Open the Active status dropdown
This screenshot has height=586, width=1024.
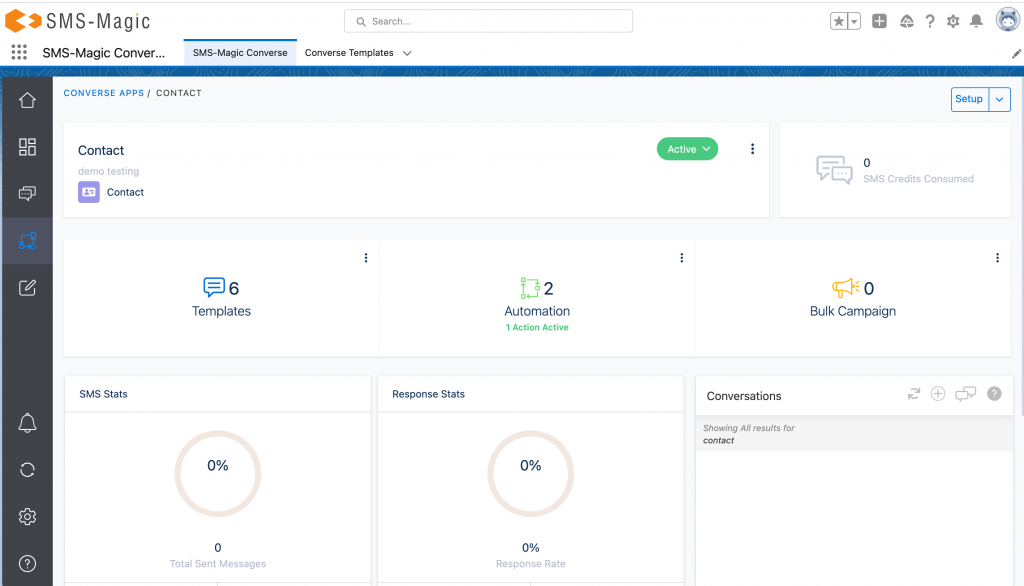tap(688, 149)
